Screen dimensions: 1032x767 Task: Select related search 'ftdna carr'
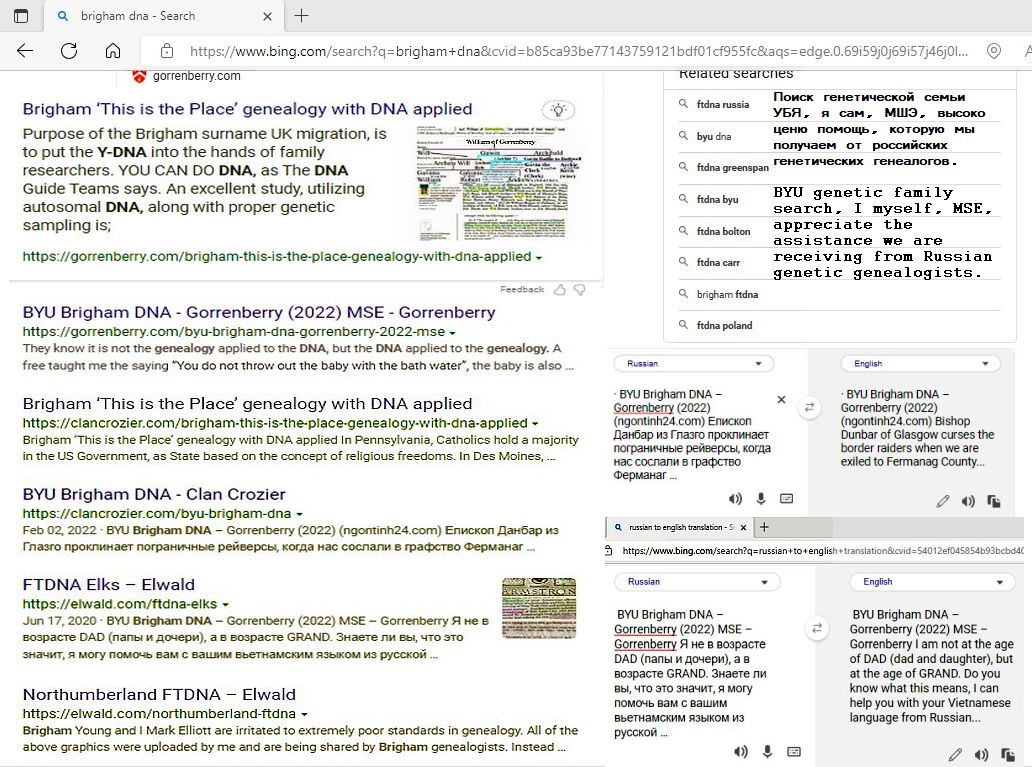718,262
